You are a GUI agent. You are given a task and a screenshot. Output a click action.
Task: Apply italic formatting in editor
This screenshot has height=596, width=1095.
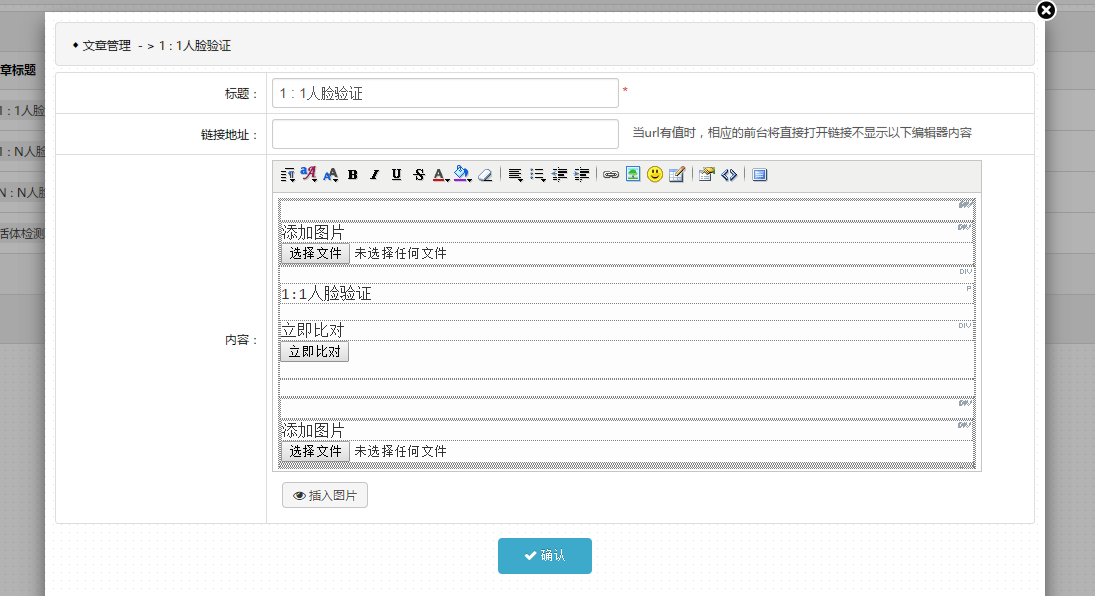click(375, 175)
